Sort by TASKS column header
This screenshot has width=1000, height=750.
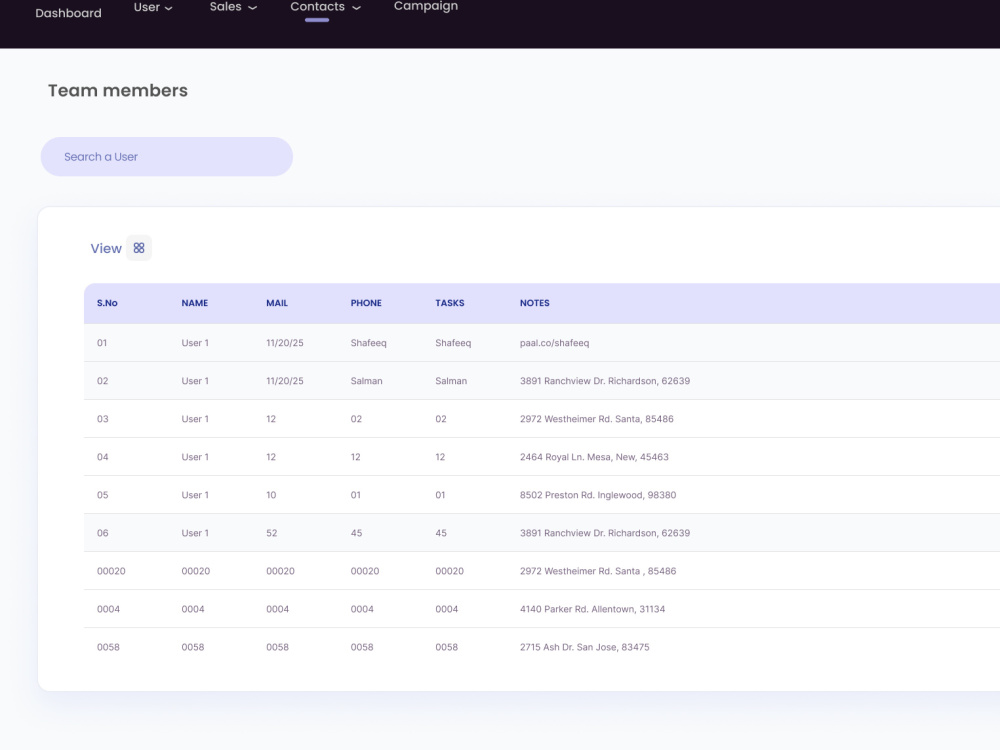pyautogui.click(x=450, y=303)
